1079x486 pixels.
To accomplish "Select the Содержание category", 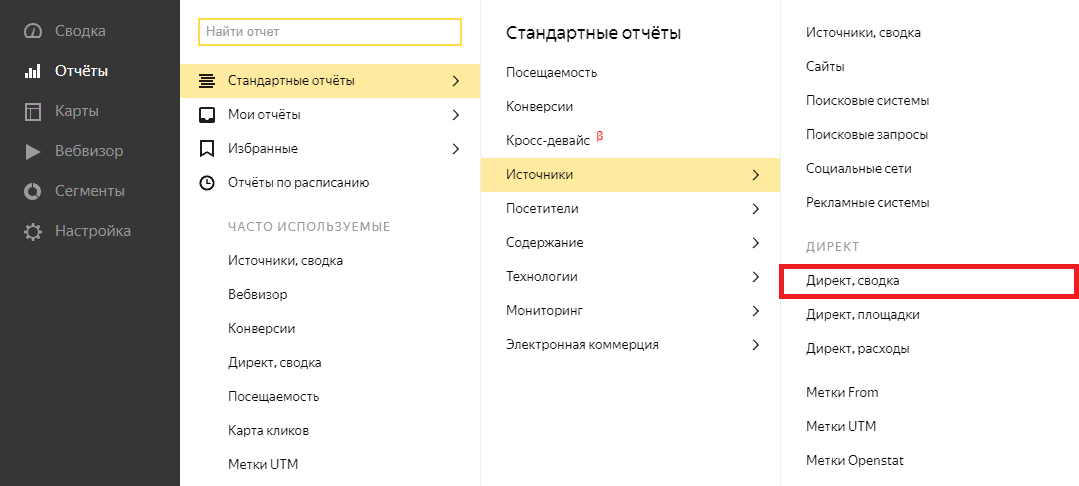I will (x=544, y=243).
